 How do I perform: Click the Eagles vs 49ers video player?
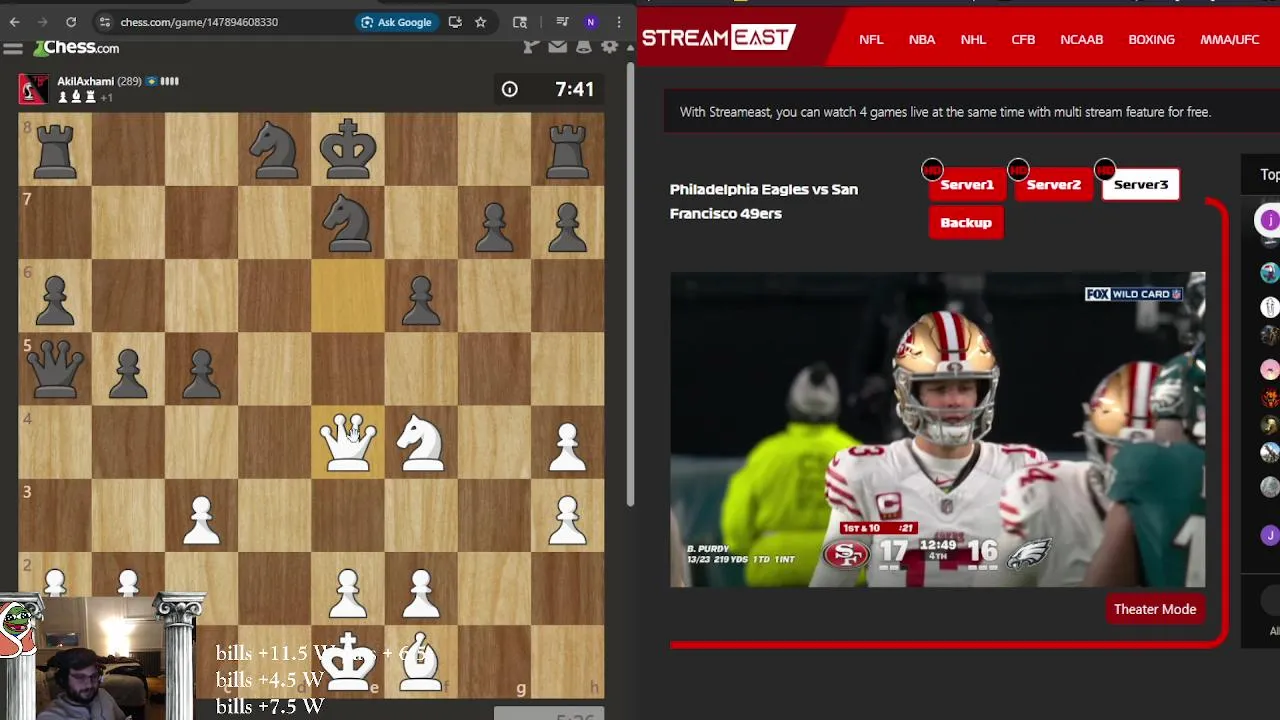point(938,429)
